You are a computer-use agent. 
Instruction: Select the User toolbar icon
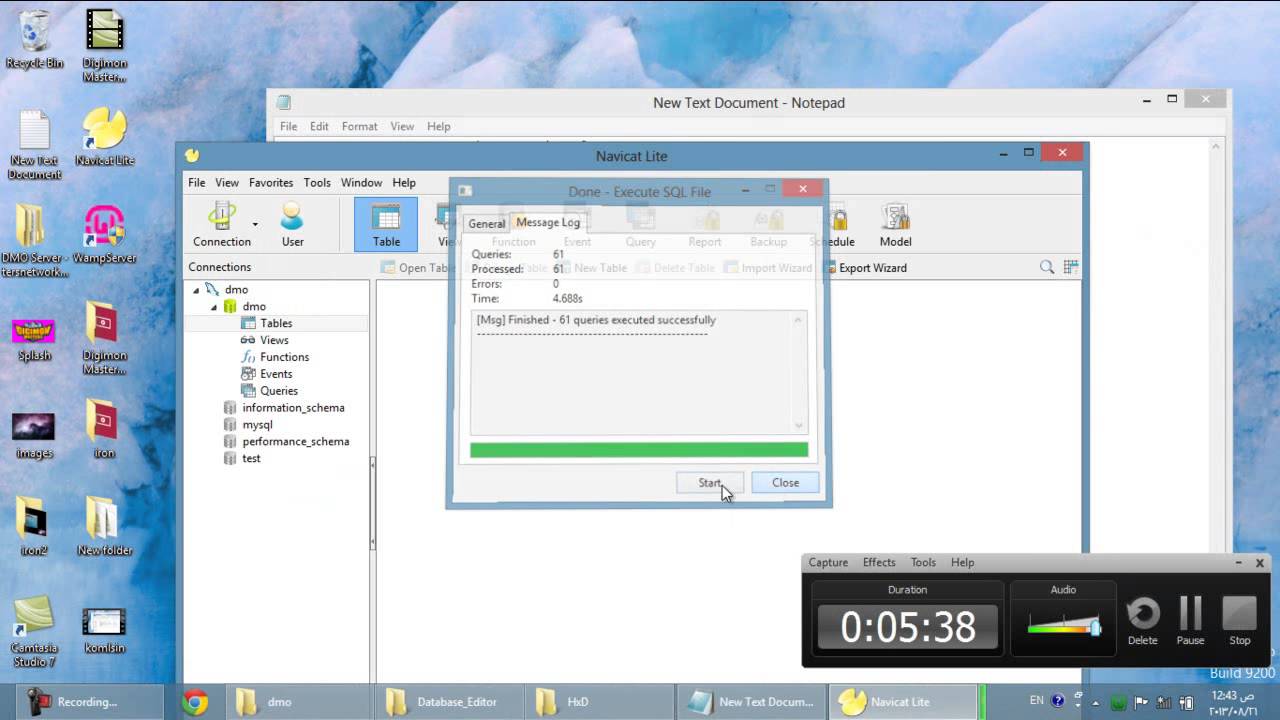coord(292,224)
